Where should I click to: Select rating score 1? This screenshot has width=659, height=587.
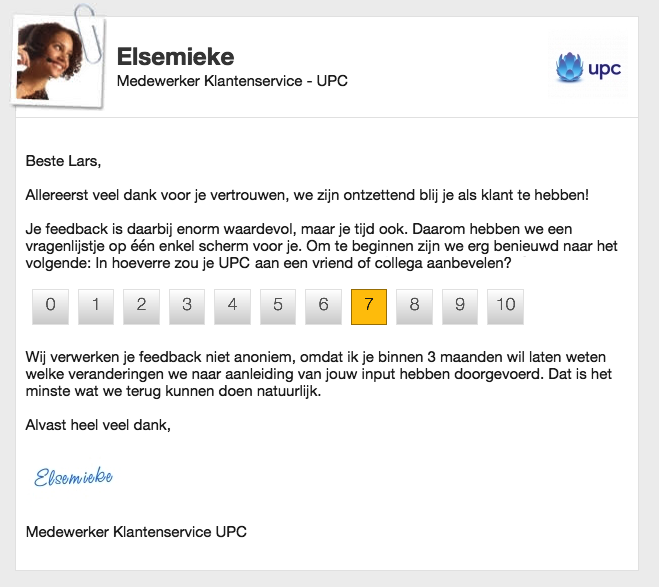[x=96, y=306]
